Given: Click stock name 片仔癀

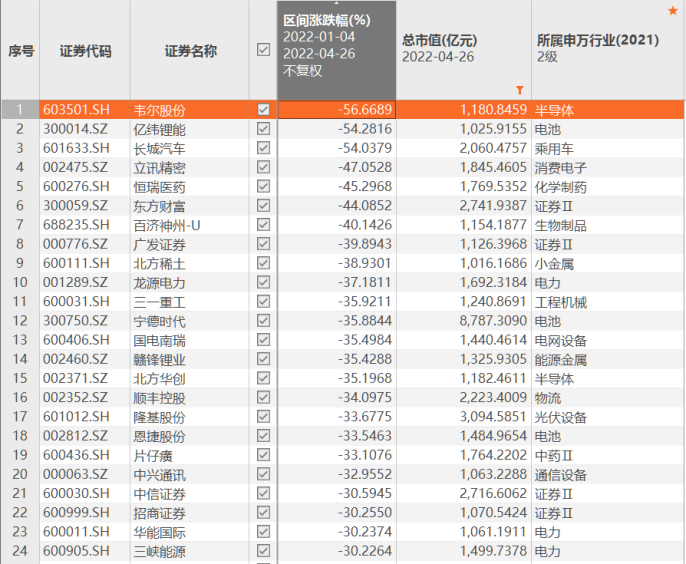Looking at the screenshot, I should click(x=153, y=455).
